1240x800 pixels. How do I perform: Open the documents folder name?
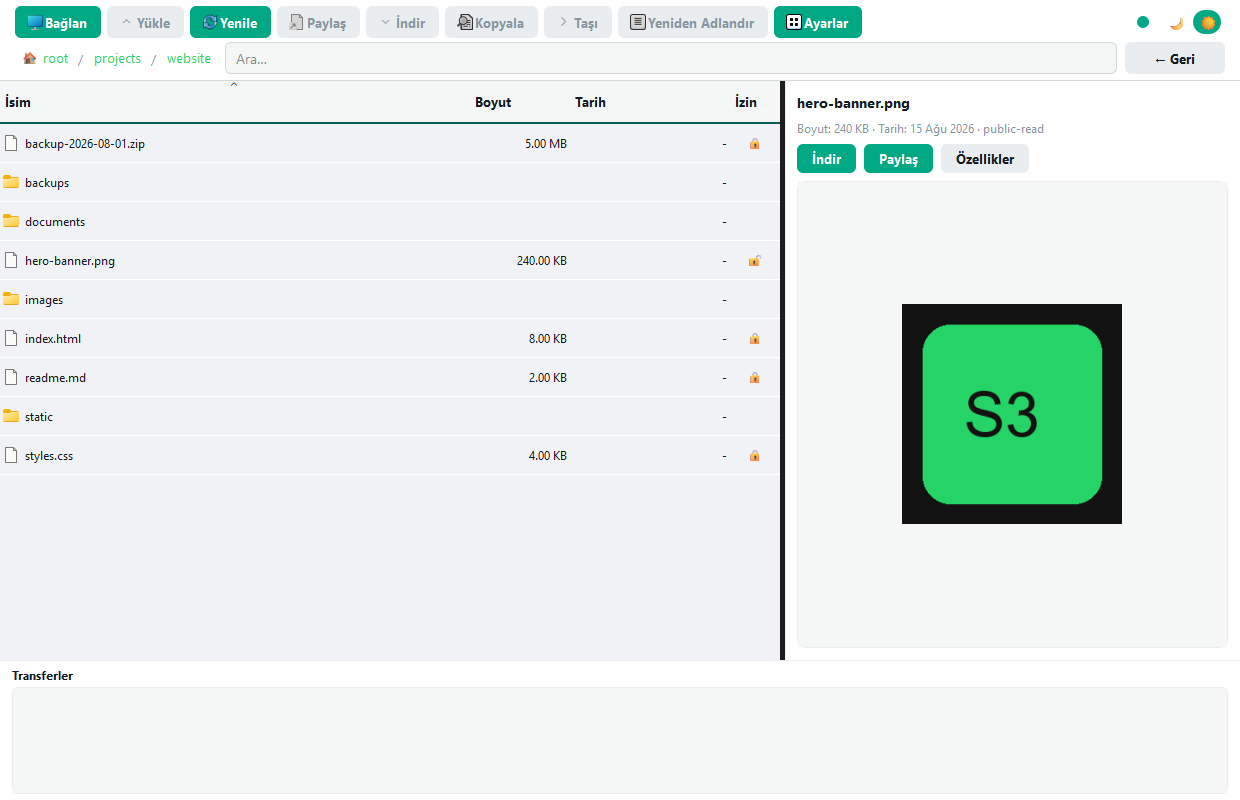[55, 222]
